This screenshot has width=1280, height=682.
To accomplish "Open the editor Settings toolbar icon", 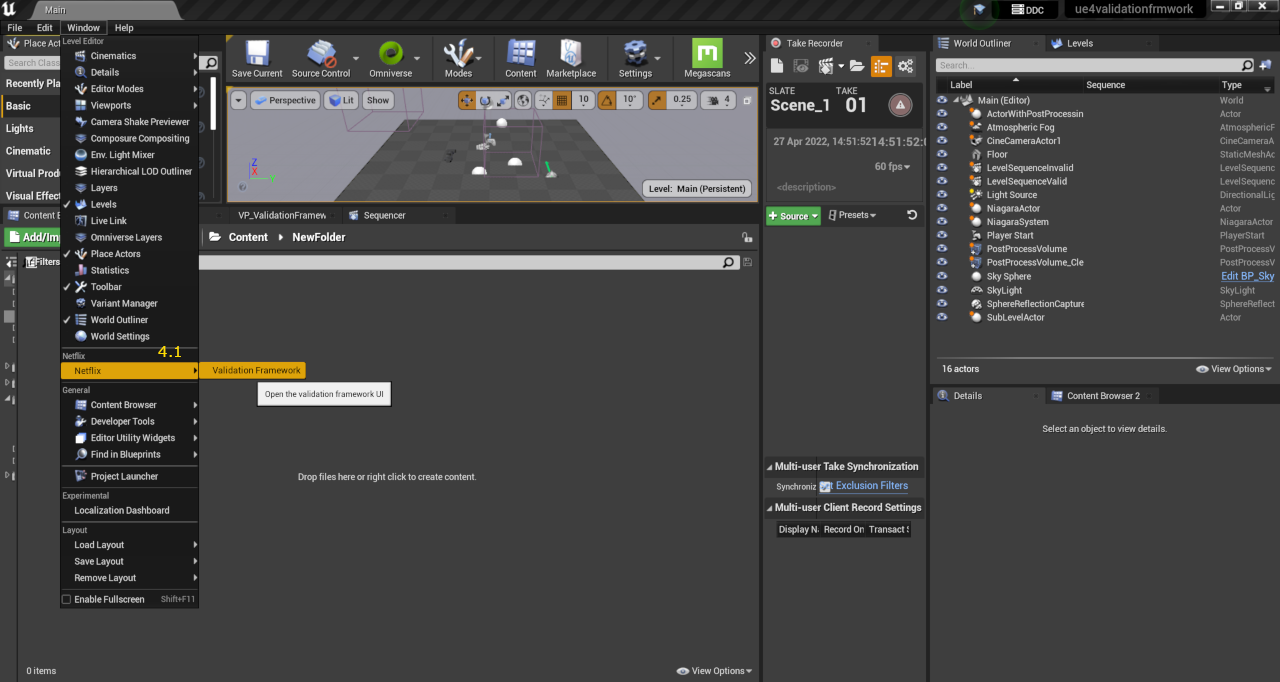I will pyautogui.click(x=635, y=55).
